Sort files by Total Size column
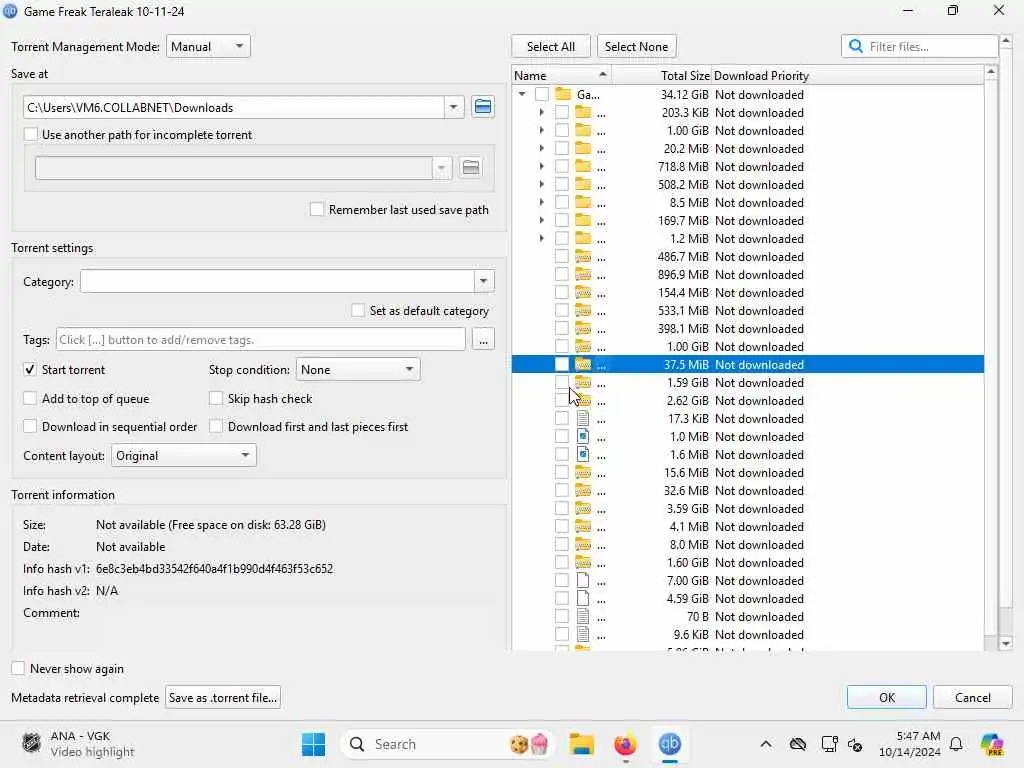The image size is (1024, 768). click(x=661, y=76)
